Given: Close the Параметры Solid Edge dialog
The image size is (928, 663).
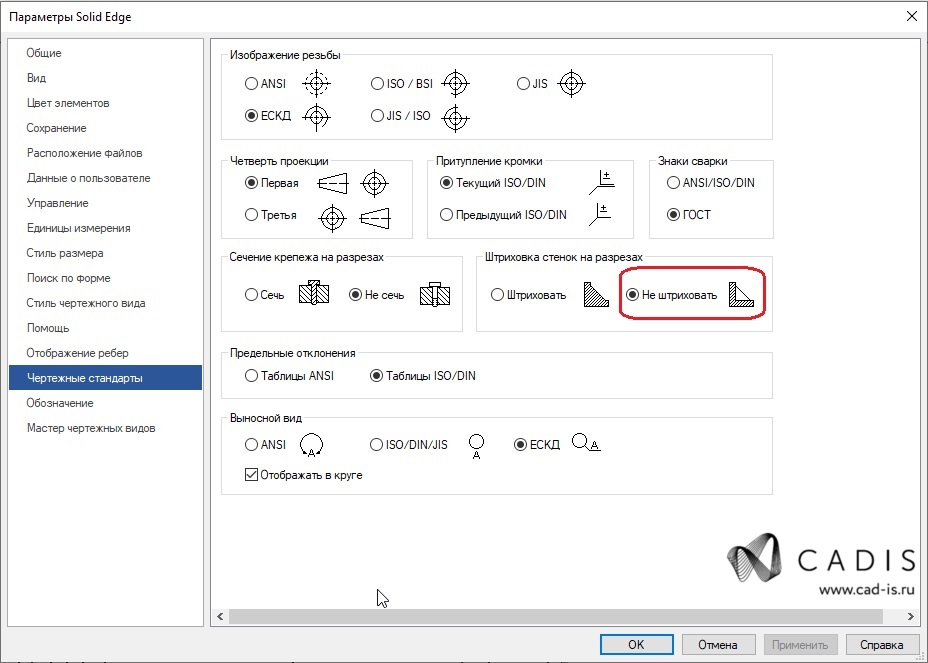Looking at the screenshot, I should [912, 16].
